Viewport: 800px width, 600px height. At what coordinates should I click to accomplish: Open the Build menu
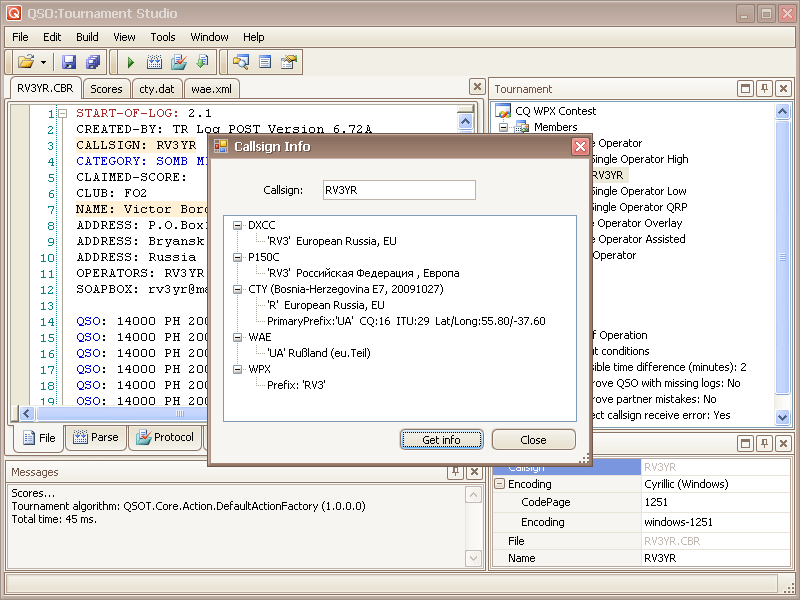pyautogui.click(x=87, y=37)
